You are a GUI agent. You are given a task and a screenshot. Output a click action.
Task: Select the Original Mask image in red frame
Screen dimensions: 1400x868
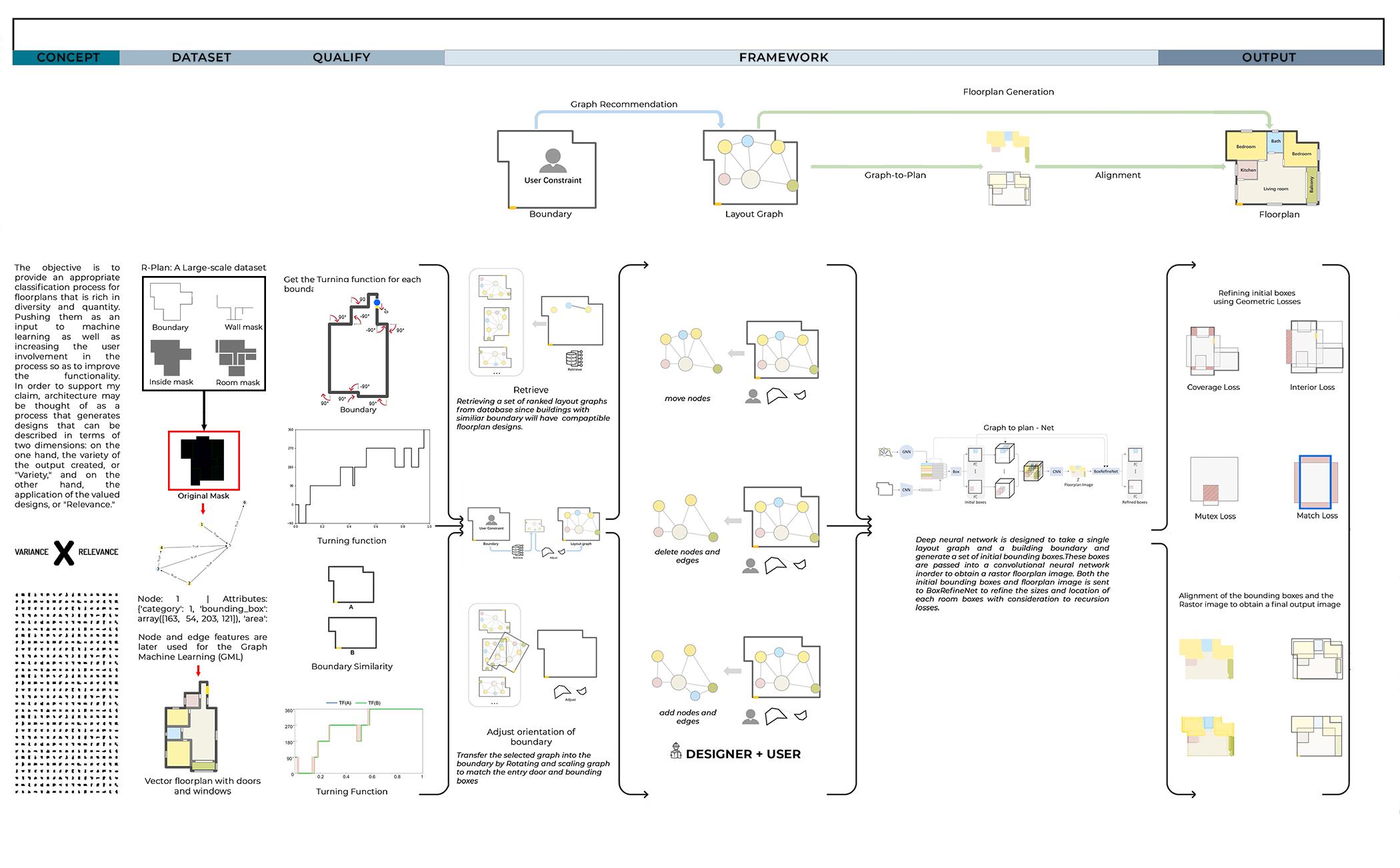click(204, 461)
